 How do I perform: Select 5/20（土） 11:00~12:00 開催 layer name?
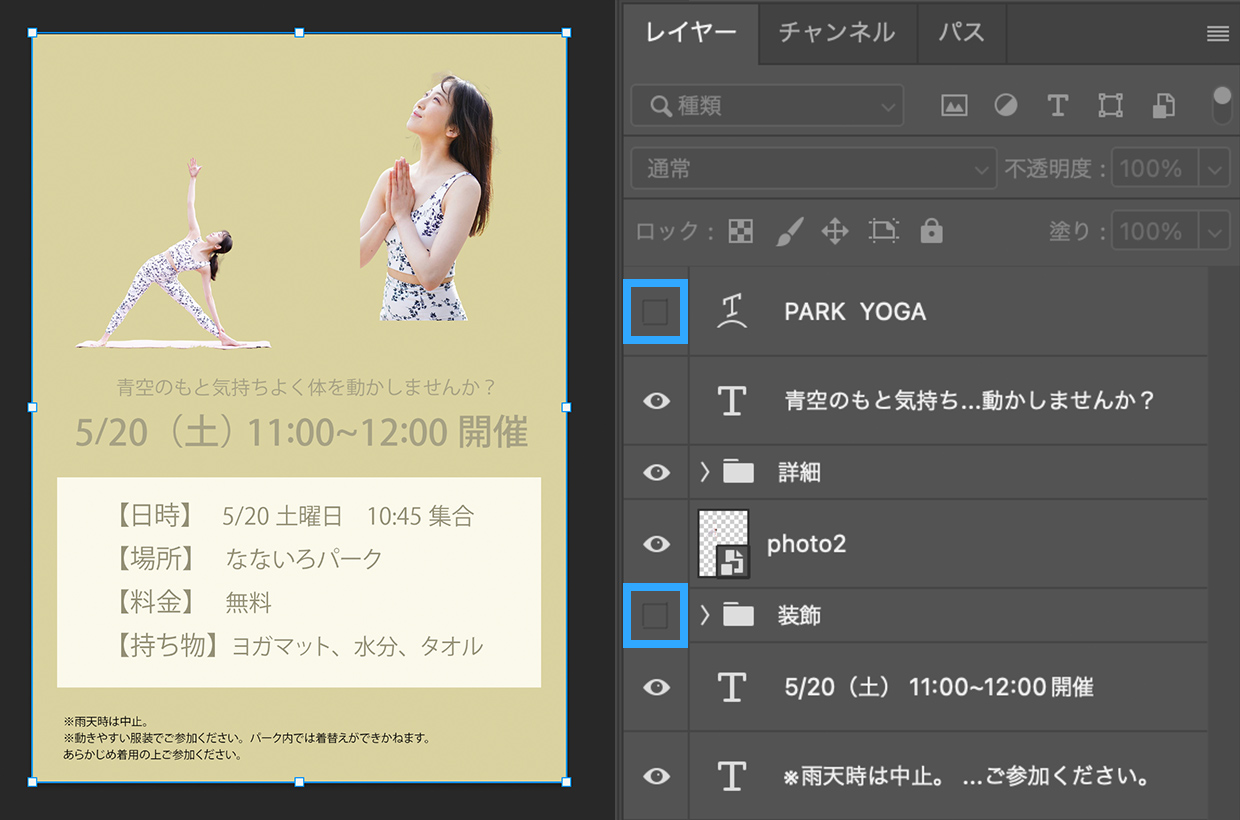coord(939,687)
